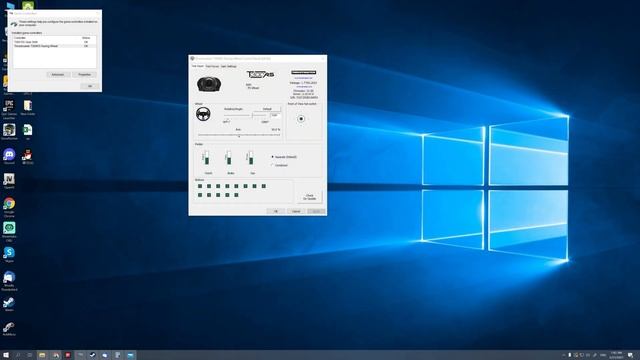Image resolution: width=640 pixels, height=360 pixels.
Task: Click the steering wheel icon in Wheel section
Action: (x=203, y=114)
